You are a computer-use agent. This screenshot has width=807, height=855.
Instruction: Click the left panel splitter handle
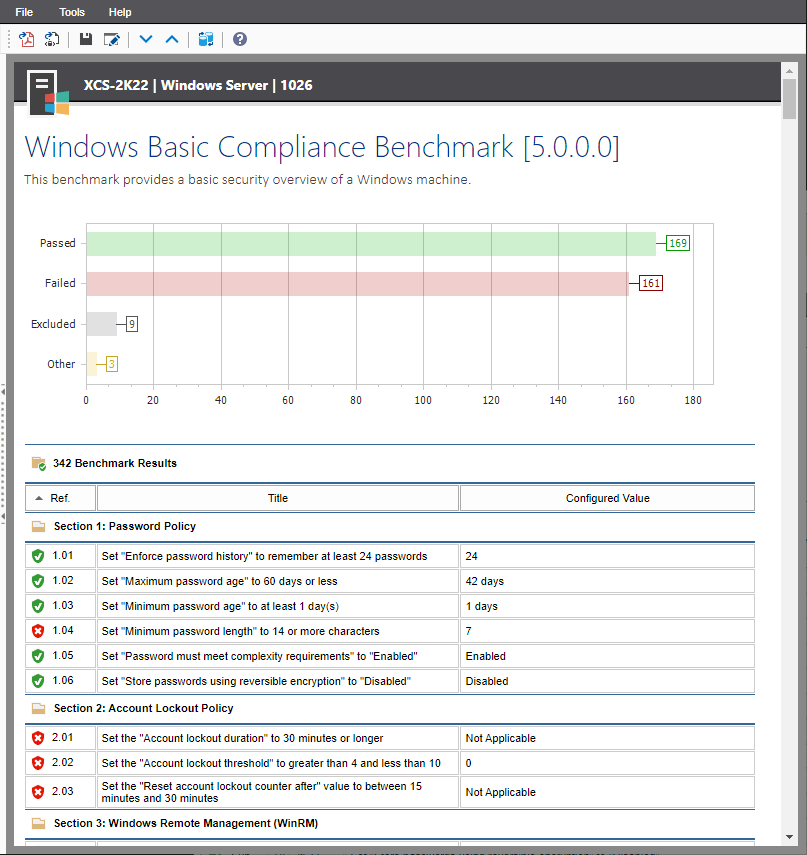[x=3, y=453]
